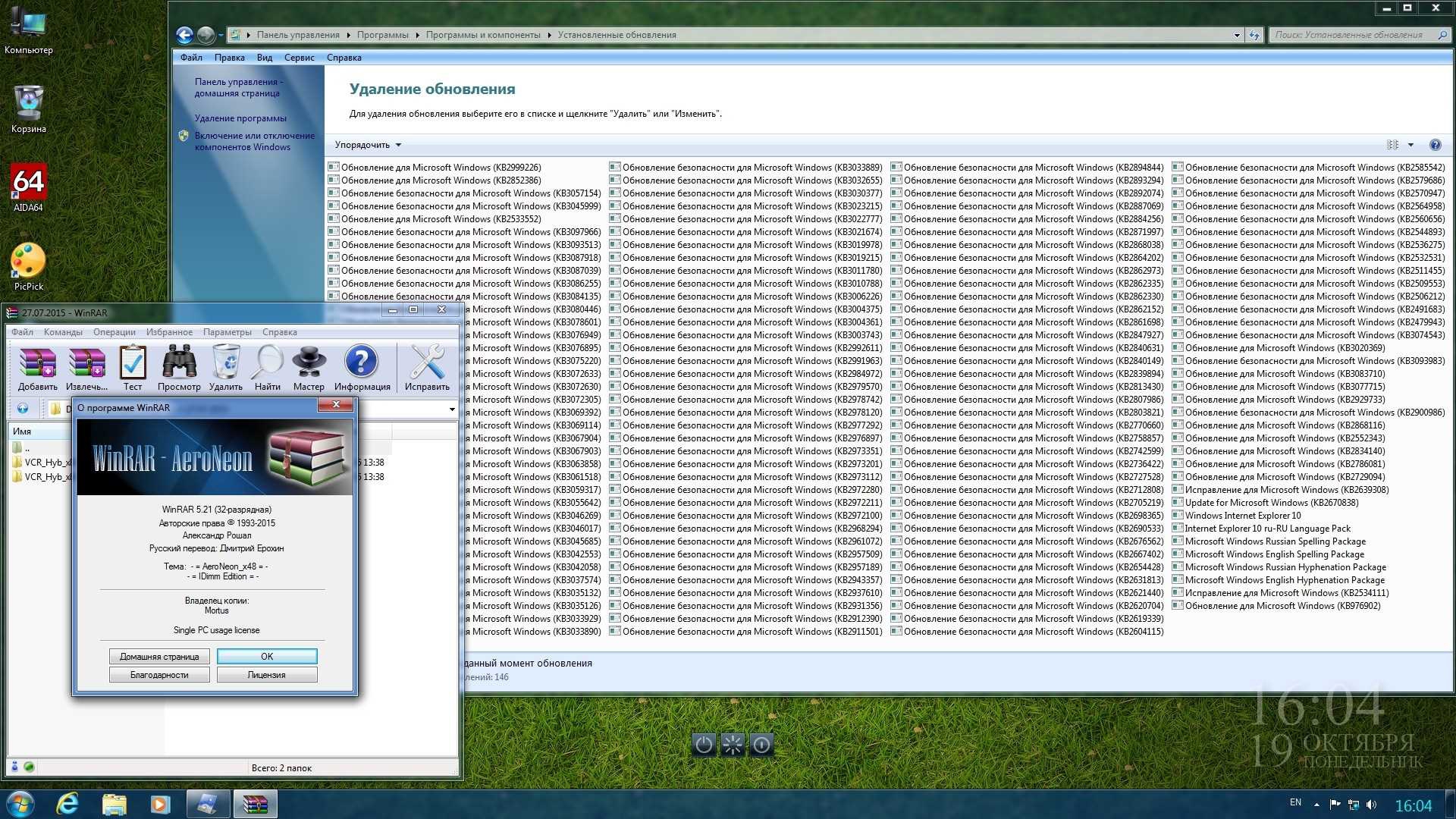Click the breadcrumb arrow after Панель управления
Image resolution: width=1456 pixels, height=819 pixels.
[348, 35]
